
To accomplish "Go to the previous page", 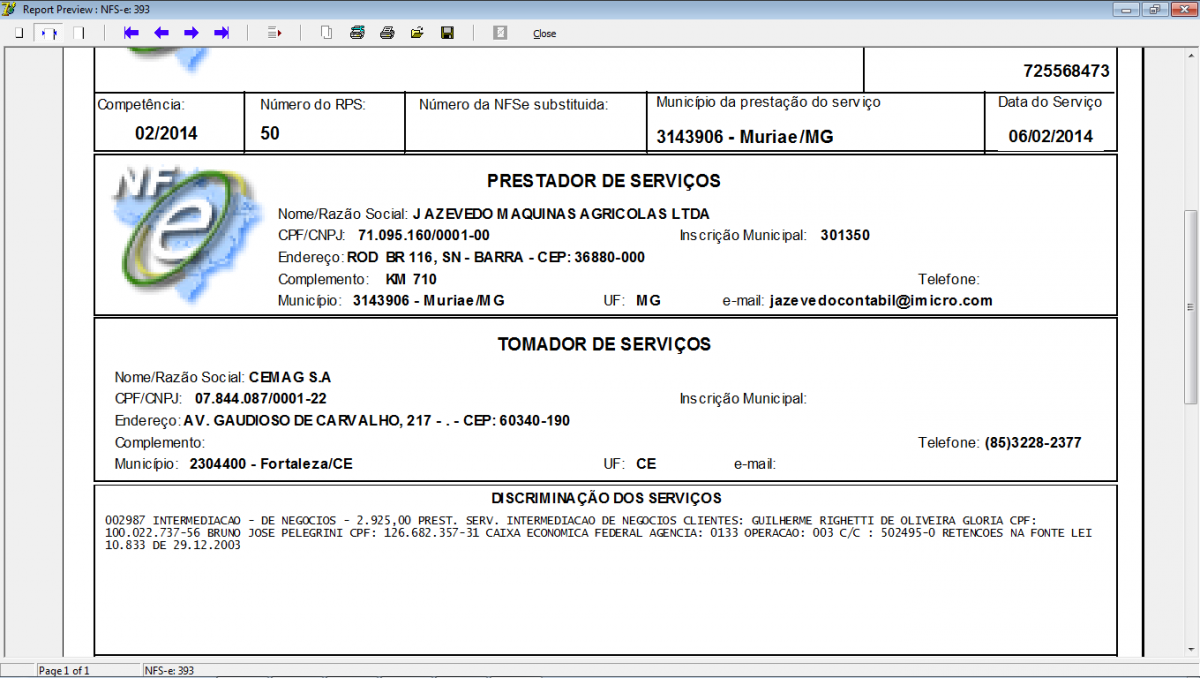I will [161, 33].
